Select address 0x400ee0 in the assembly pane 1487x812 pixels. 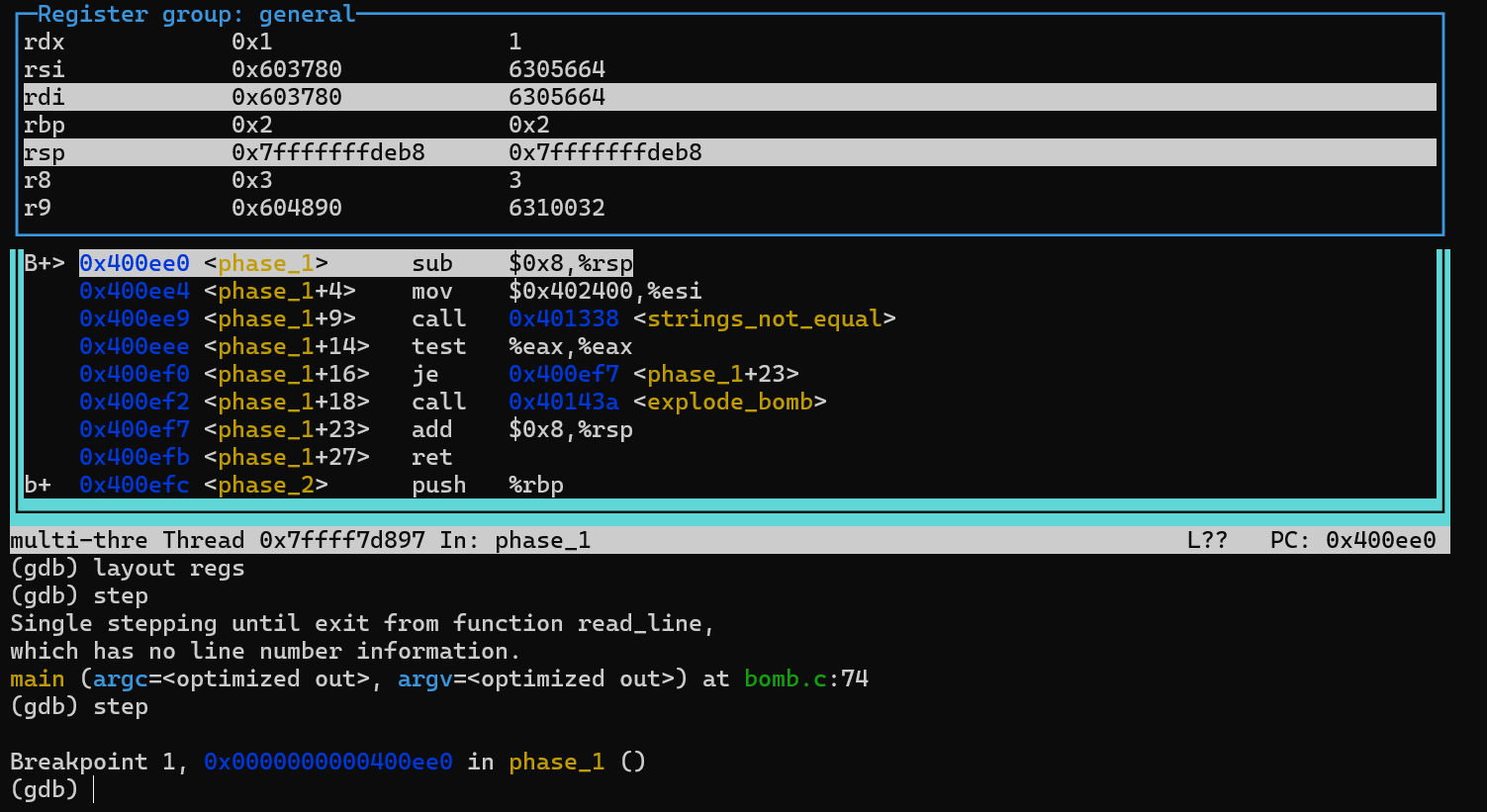(135, 263)
